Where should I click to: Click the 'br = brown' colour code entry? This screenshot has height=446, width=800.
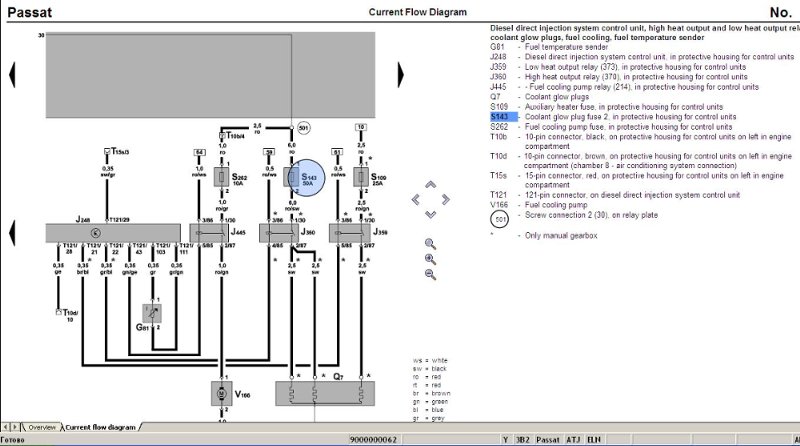[432, 393]
